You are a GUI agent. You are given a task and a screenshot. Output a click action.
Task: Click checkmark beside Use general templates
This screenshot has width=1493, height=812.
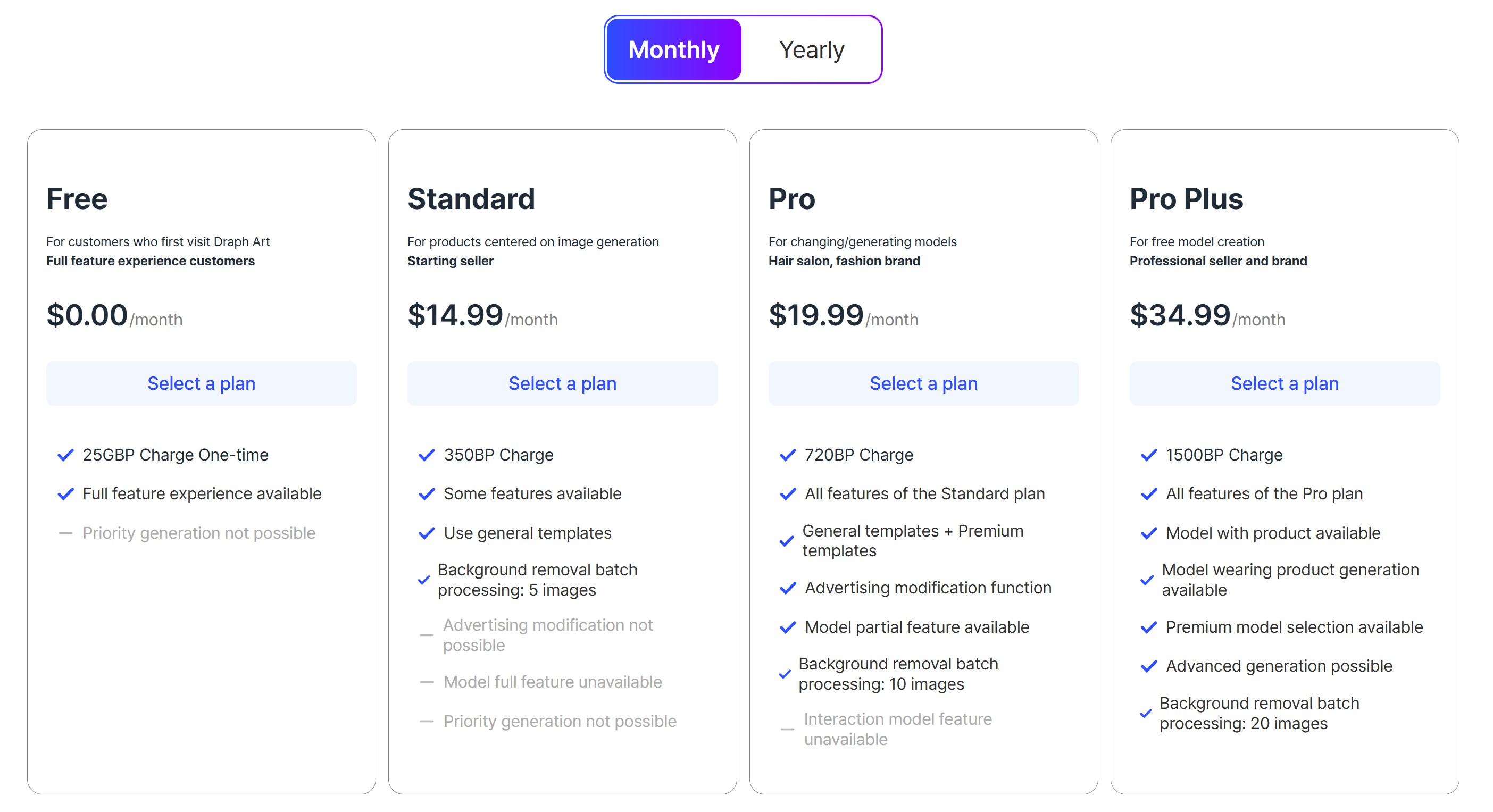[x=427, y=533]
